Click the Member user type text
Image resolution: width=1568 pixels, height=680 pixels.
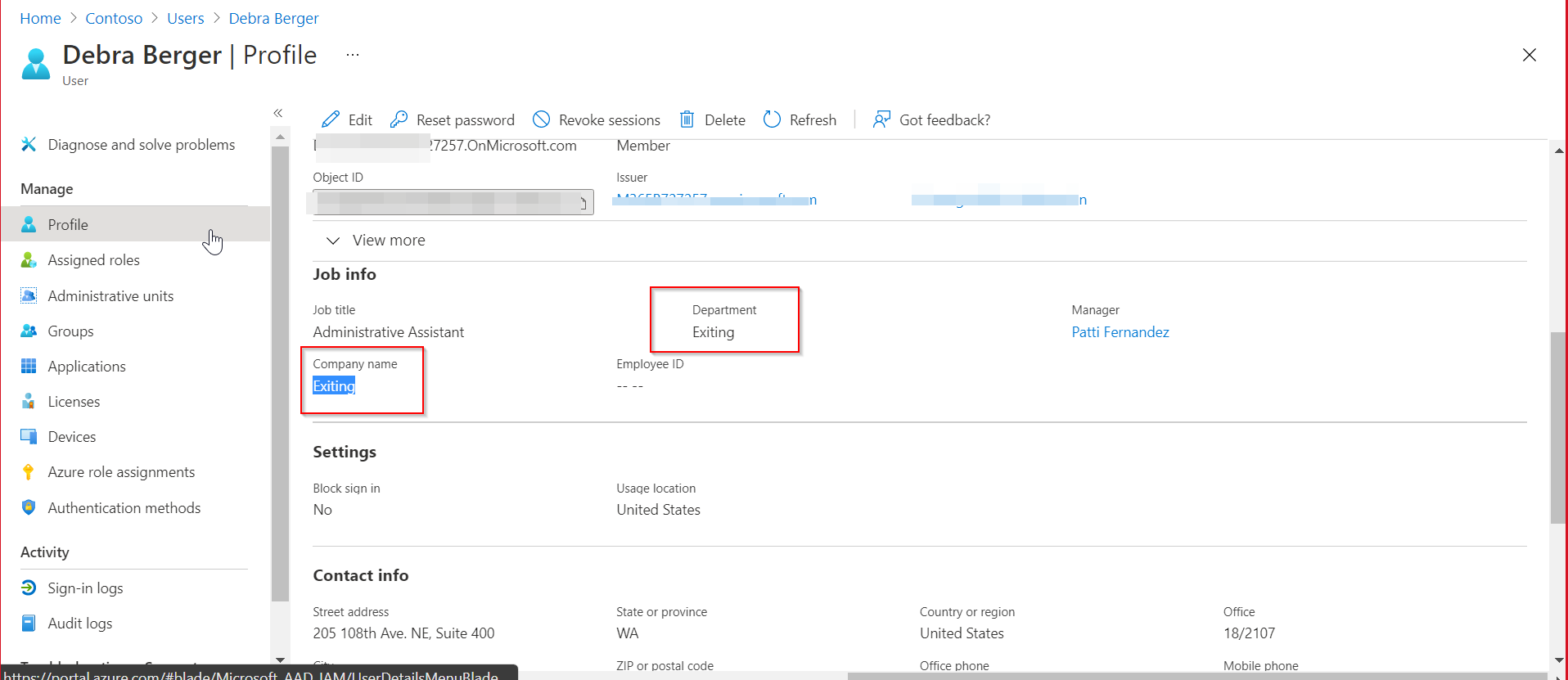(x=643, y=145)
